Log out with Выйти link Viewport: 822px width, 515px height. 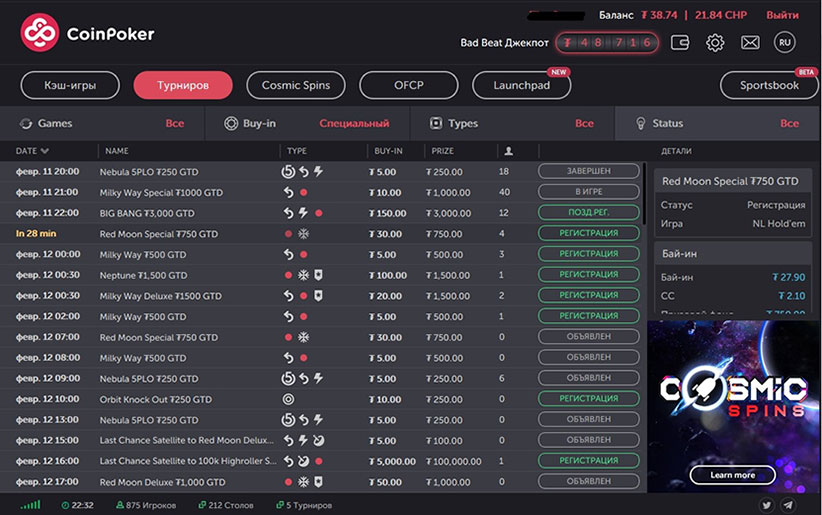(x=782, y=15)
